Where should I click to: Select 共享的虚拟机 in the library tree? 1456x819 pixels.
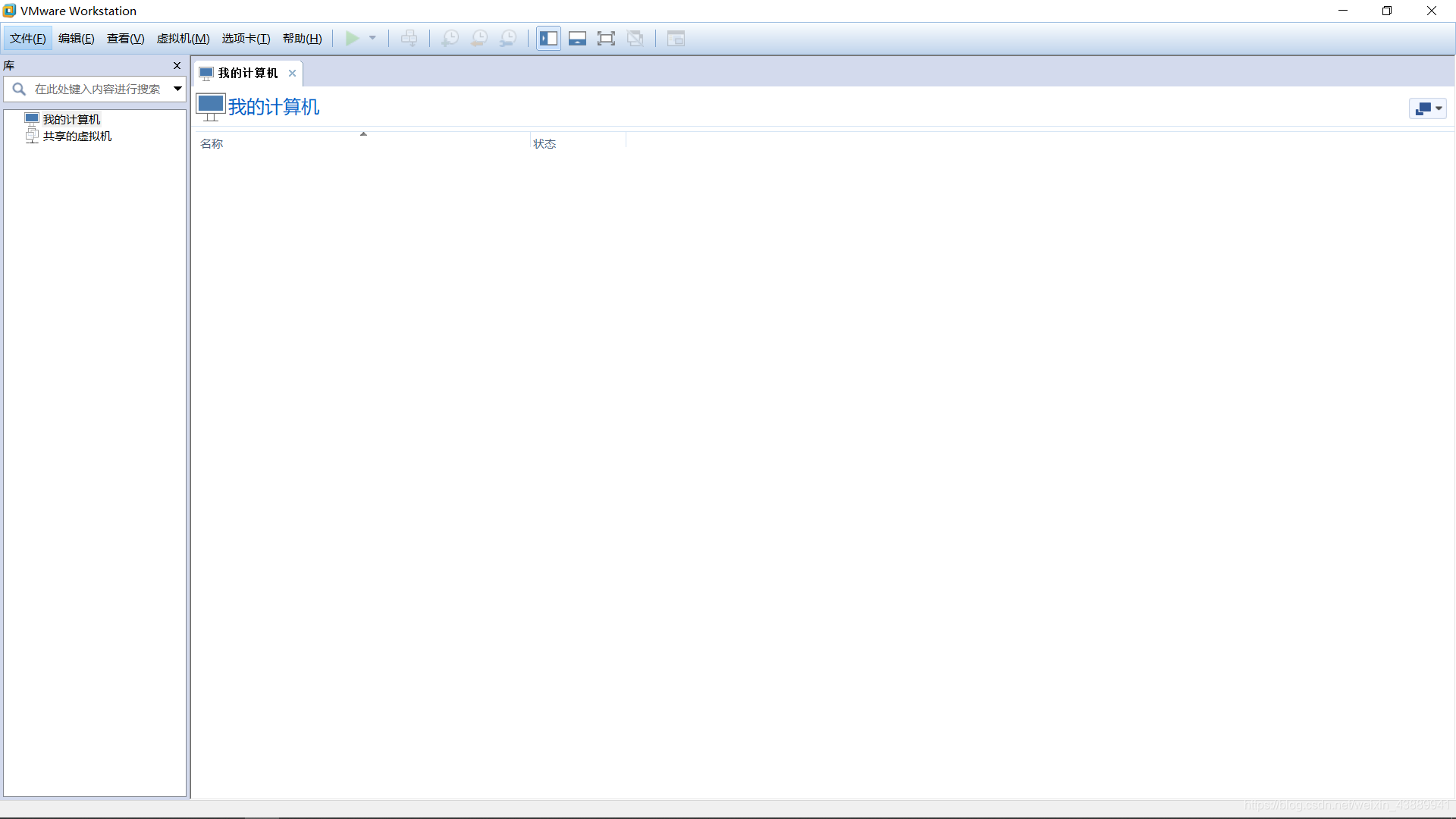pyautogui.click(x=77, y=136)
